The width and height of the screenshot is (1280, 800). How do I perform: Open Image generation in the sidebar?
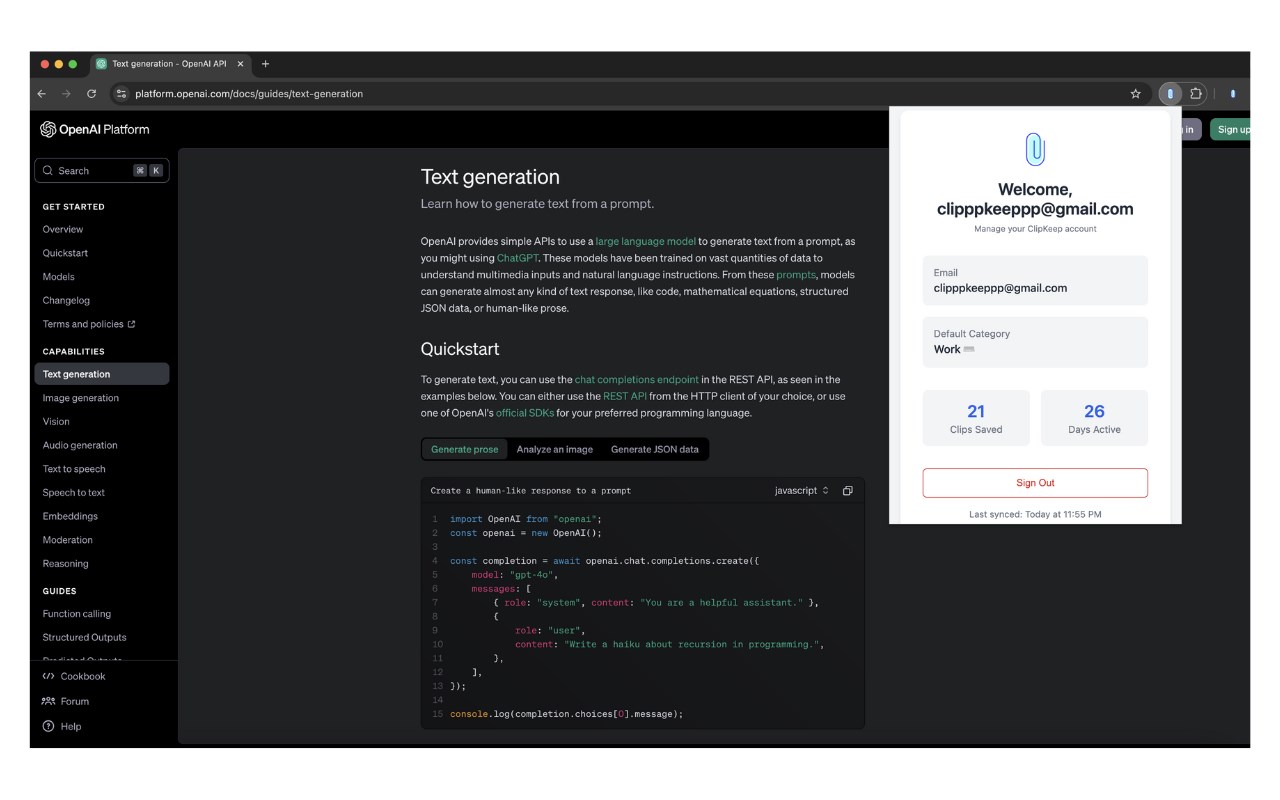pos(81,398)
